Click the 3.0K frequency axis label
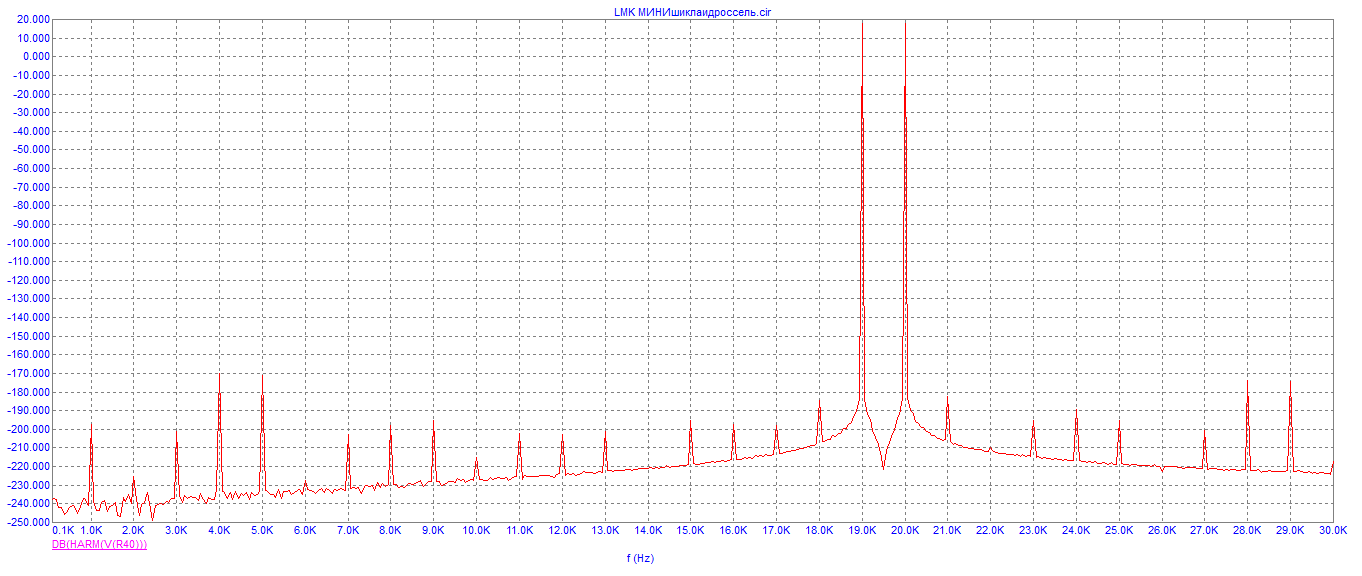Image resolution: width=1362 pixels, height=576 pixels. point(177,530)
